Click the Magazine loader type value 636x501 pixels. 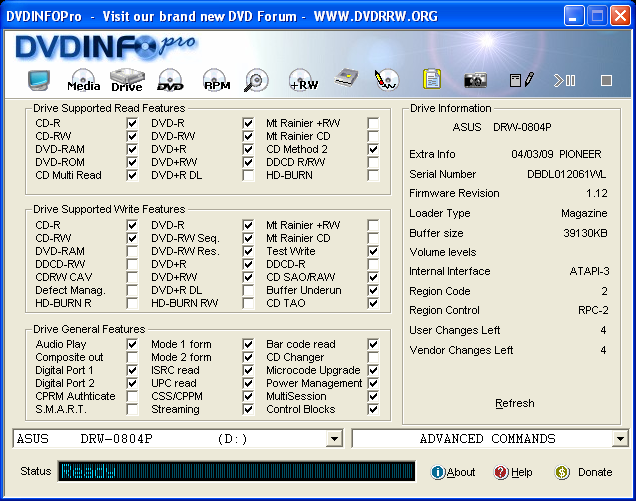tap(584, 213)
